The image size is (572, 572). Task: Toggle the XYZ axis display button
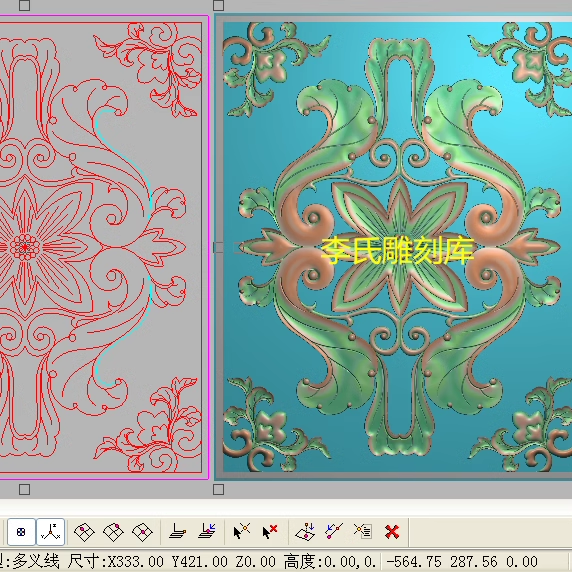[x=51, y=532]
